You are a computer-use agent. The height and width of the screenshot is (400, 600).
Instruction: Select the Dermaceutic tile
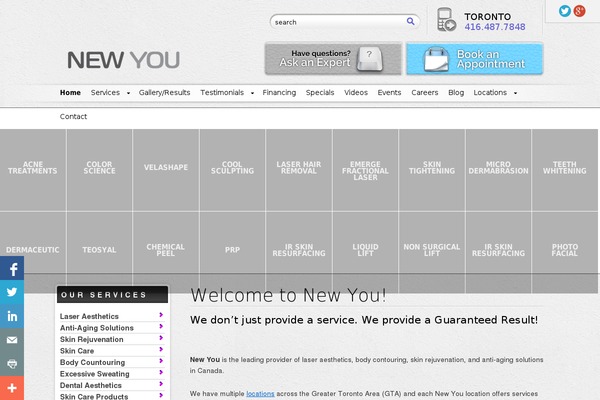pyautogui.click(x=33, y=250)
